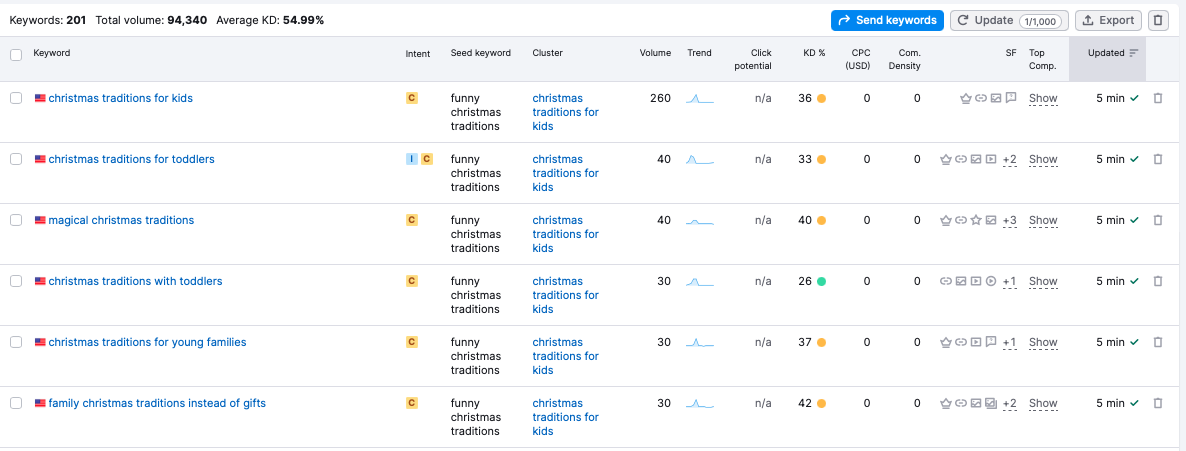Click green KD dot for 'christmas traditions with toddlers'
Screen dimensions: 1186x451
(x=821, y=282)
